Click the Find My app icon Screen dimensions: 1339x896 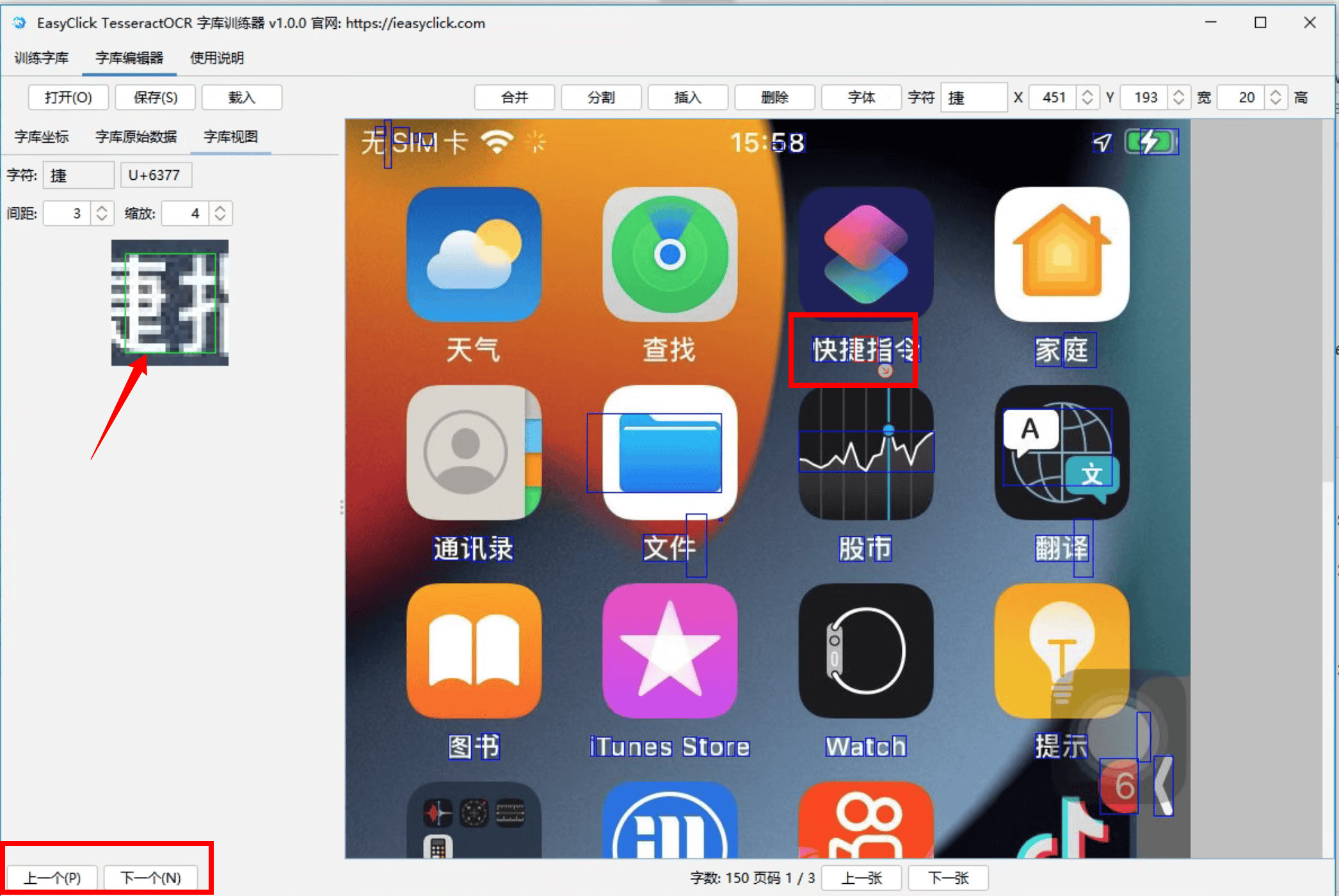[669, 254]
